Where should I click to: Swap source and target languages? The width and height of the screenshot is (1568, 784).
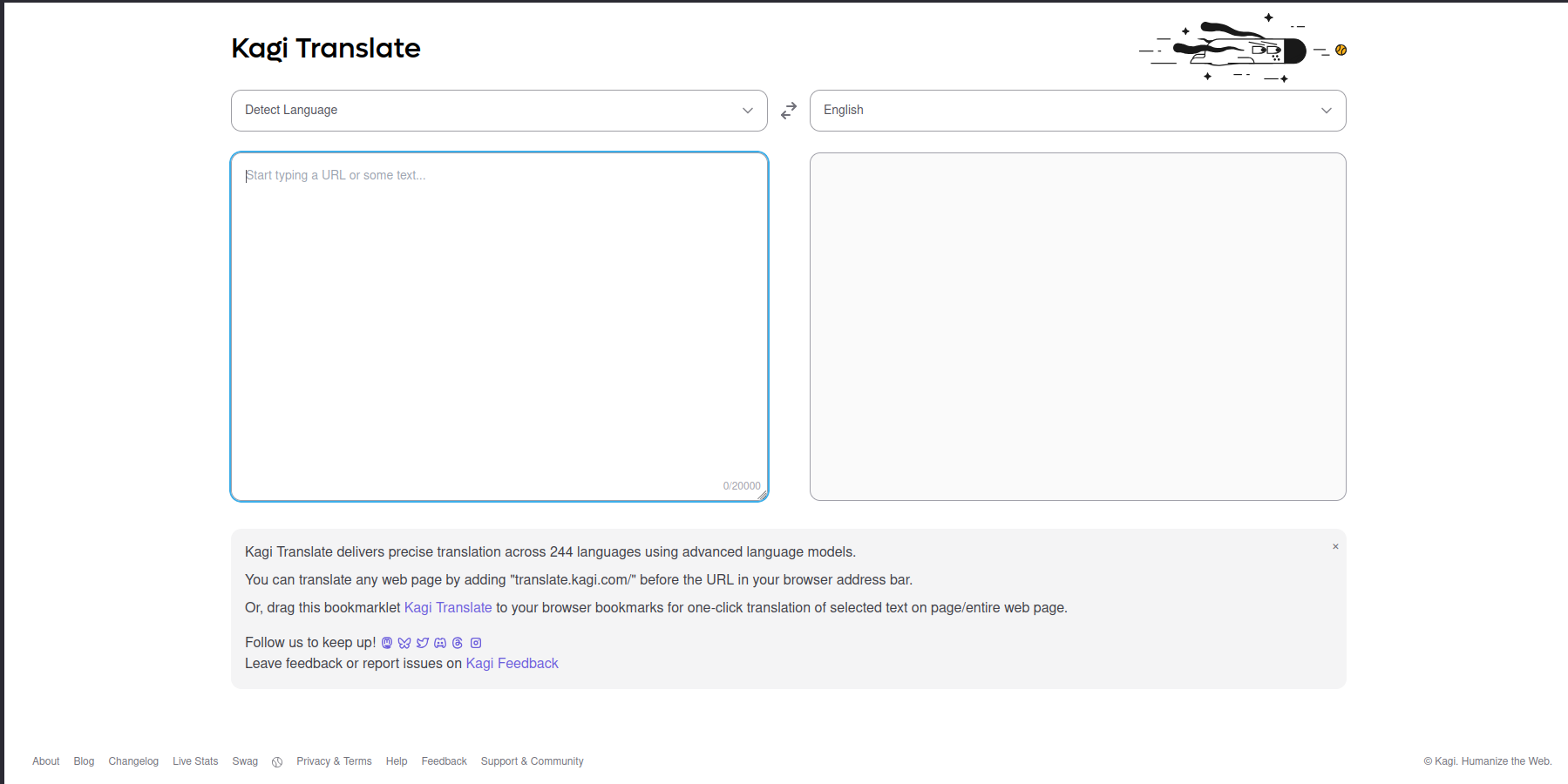(789, 111)
